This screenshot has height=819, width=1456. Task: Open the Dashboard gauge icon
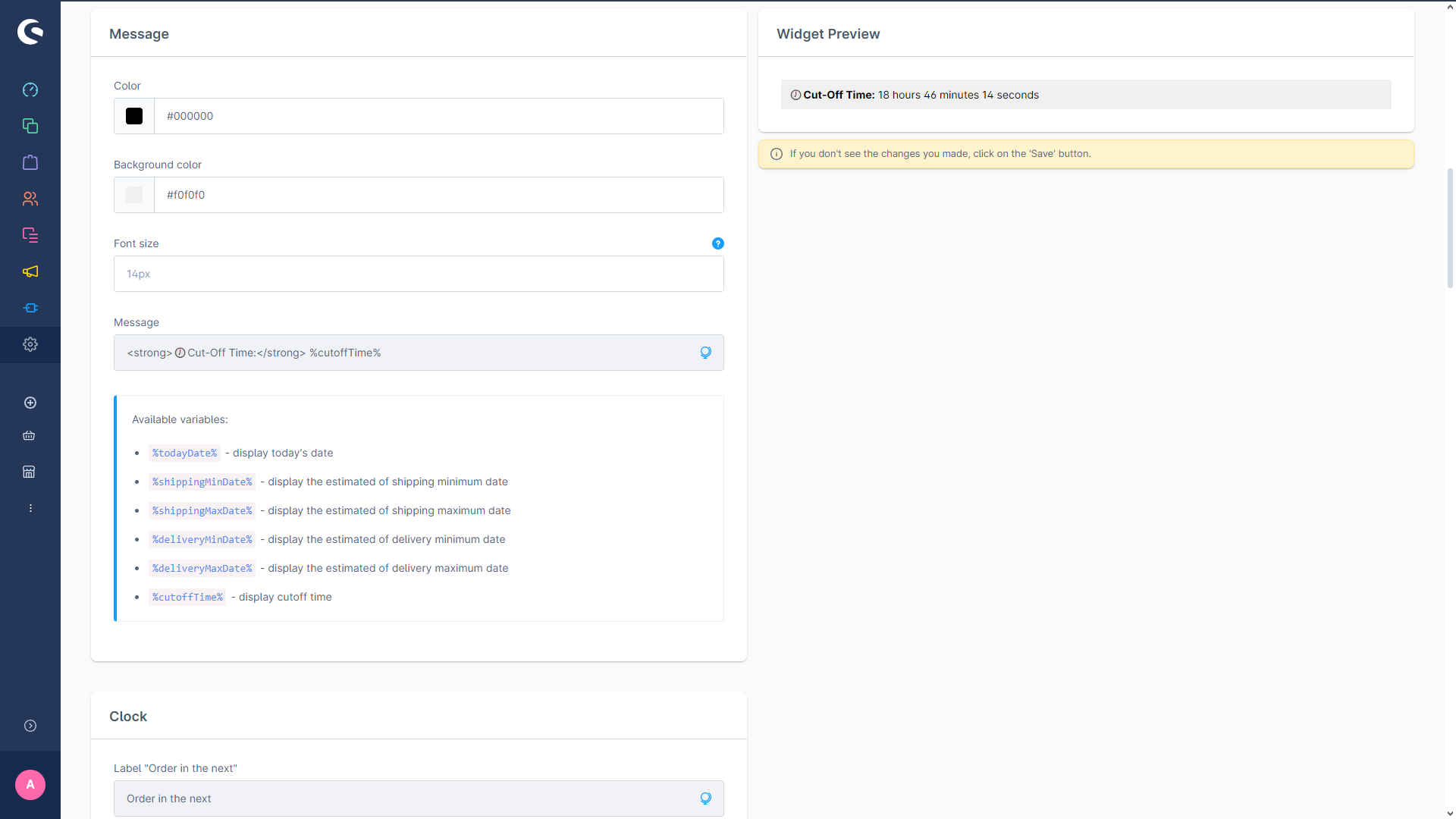click(30, 89)
